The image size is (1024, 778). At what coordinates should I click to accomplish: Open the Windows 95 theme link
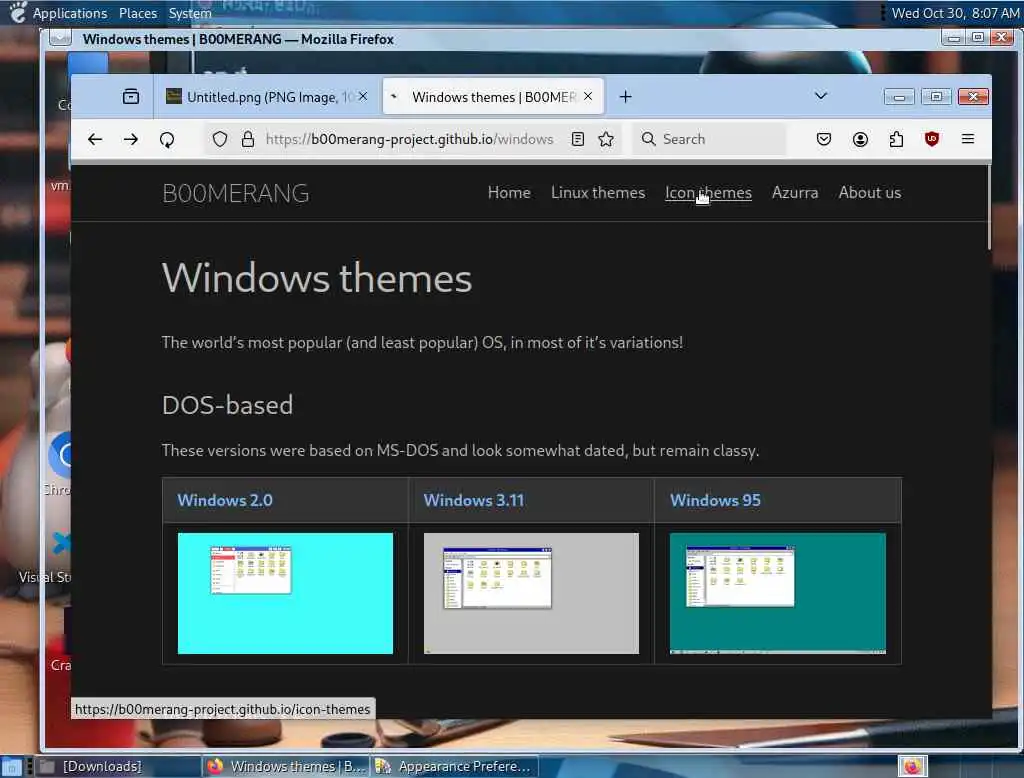point(715,500)
